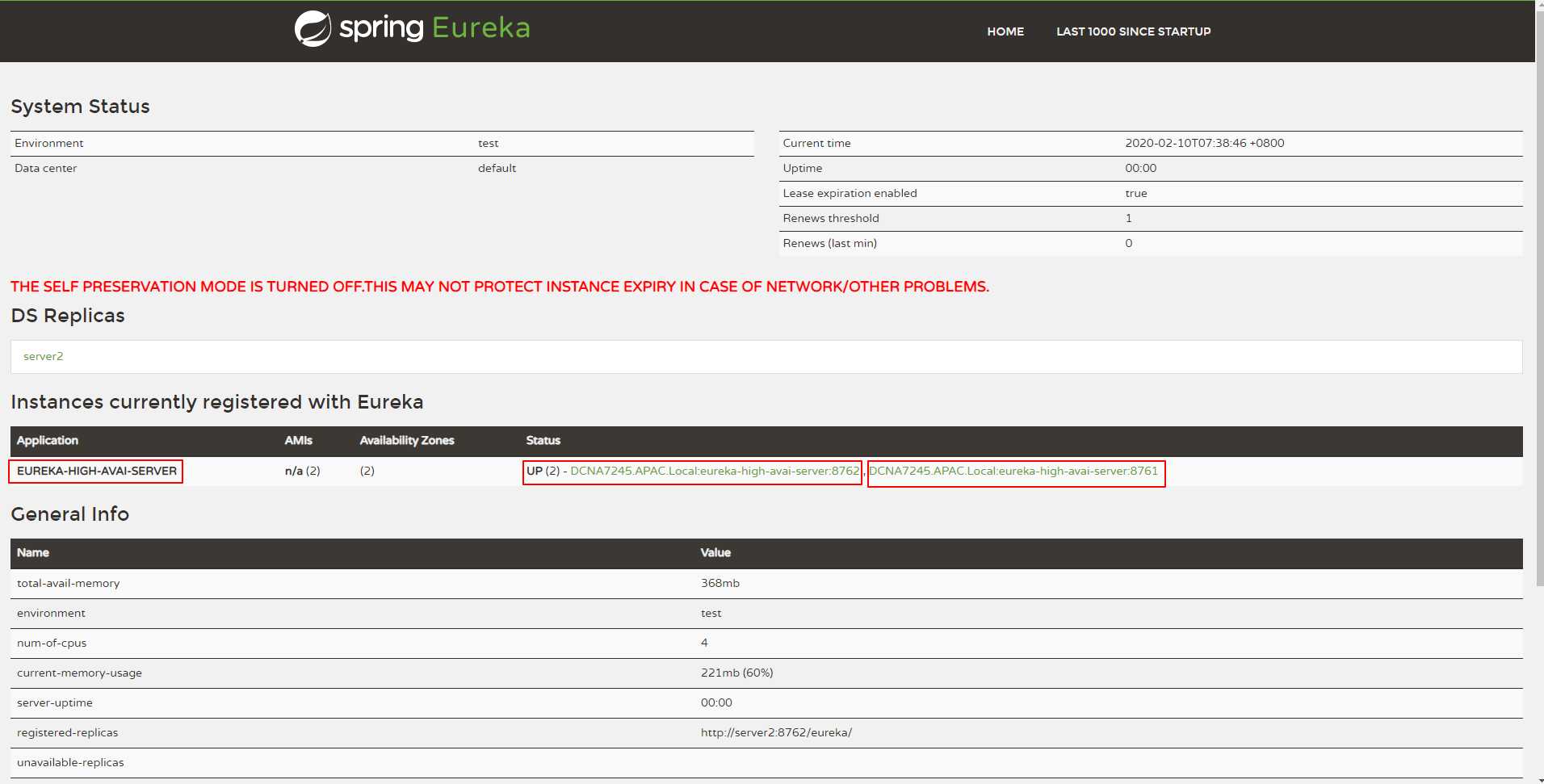Image resolution: width=1544 pixels, height=784 pixels.
Task: Open instance link ending in server:8761
Action: point(1013,471)
